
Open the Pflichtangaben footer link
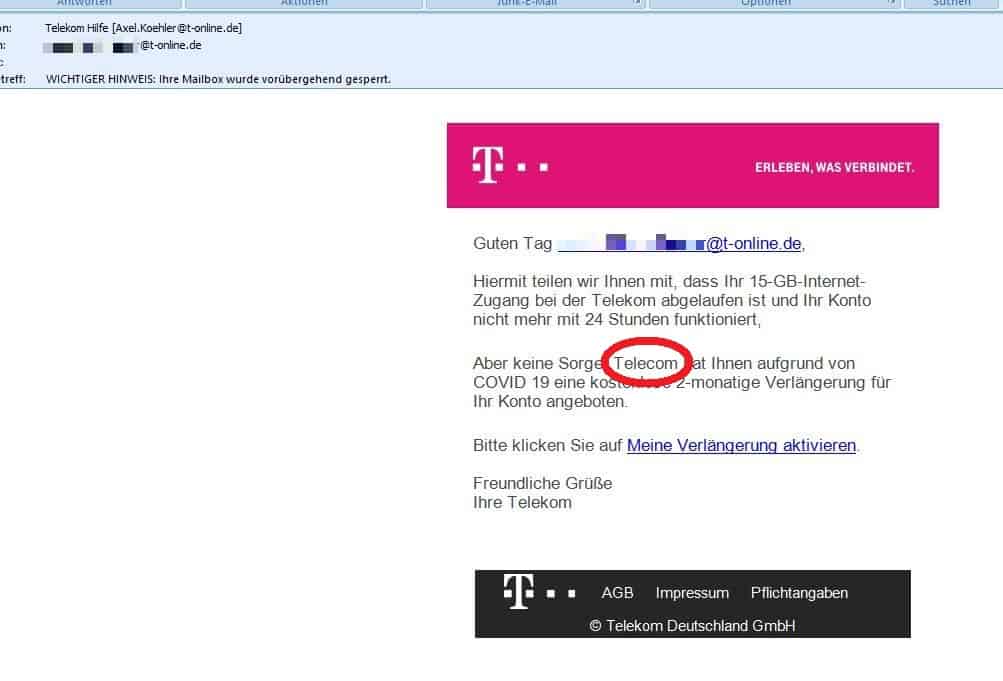[x=799, y=593]
